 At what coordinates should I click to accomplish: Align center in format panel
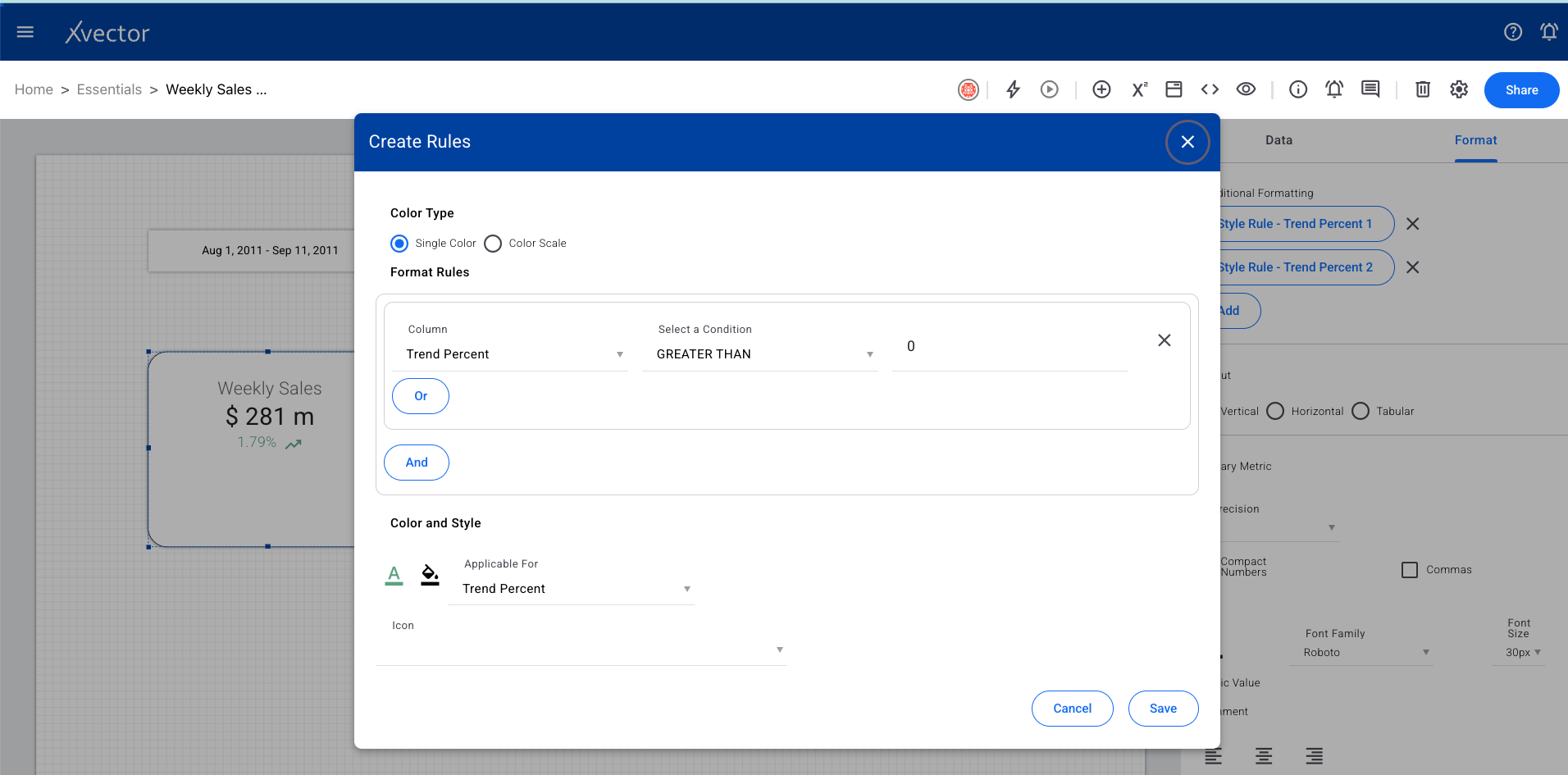point(1264,756)
